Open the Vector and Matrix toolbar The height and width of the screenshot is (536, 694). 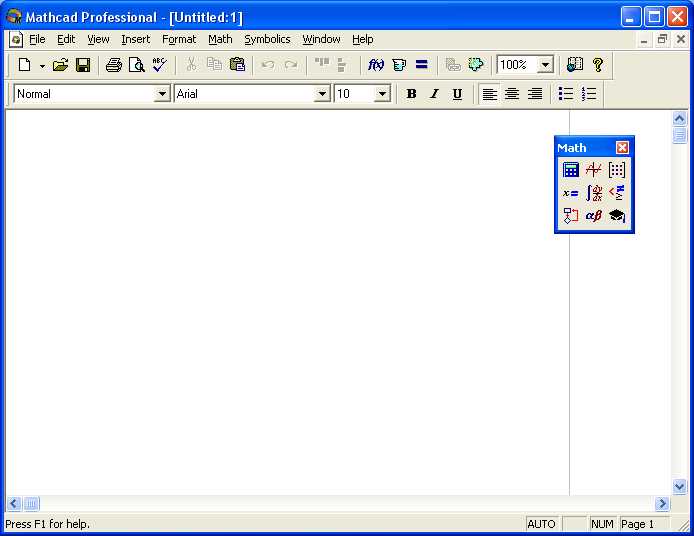click(617, 170)
